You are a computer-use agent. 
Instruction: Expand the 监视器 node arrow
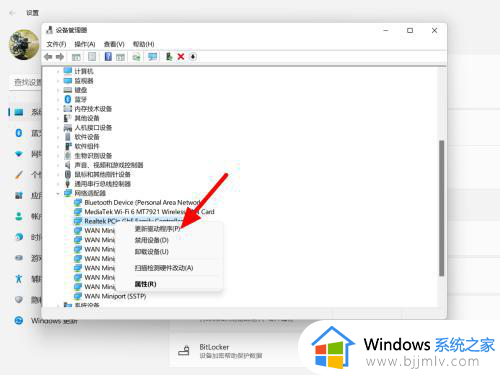(58, 80)
